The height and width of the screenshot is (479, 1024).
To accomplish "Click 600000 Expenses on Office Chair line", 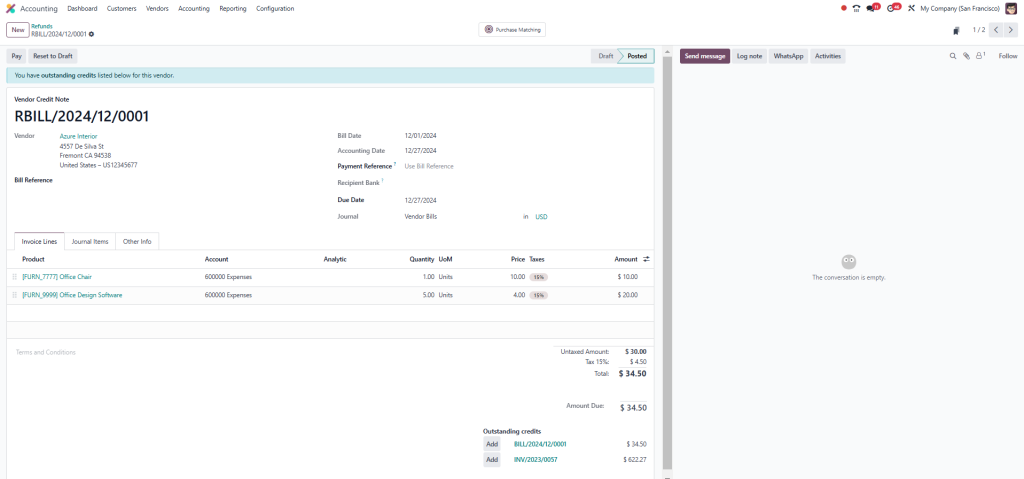I will click(228, 277).
